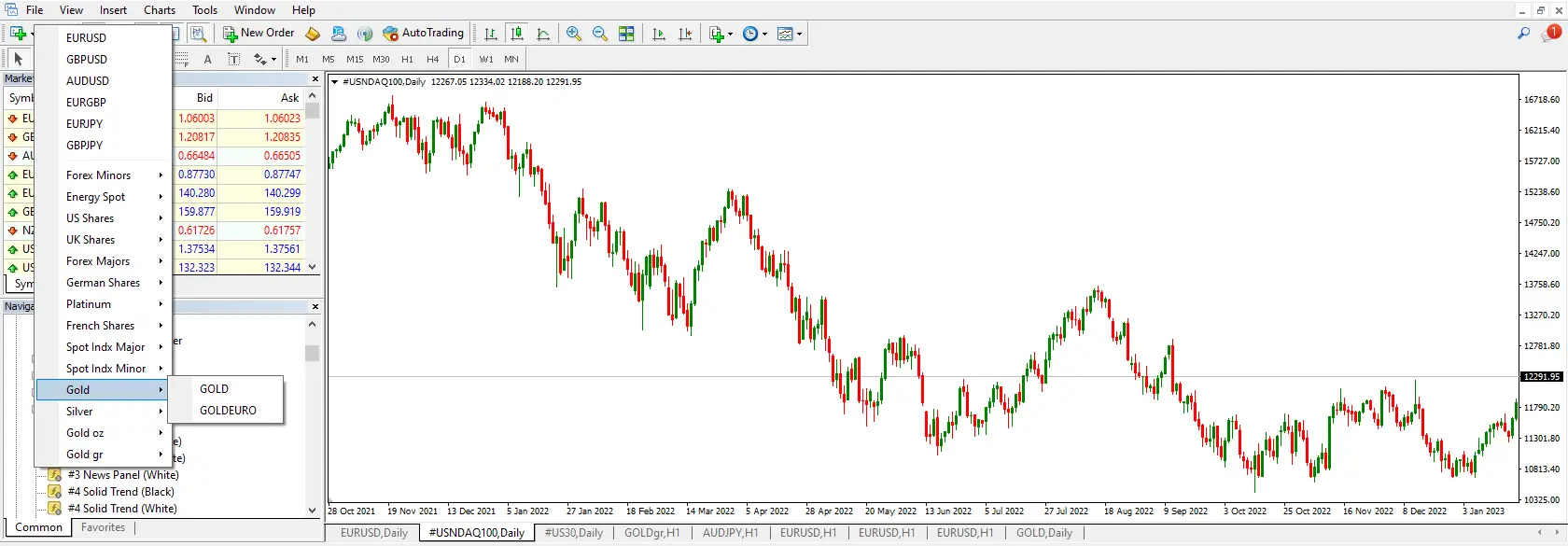The image size is (1568, 546).
Task: Switch to the #US30,Daily chart tab
Action: [574, 533]
